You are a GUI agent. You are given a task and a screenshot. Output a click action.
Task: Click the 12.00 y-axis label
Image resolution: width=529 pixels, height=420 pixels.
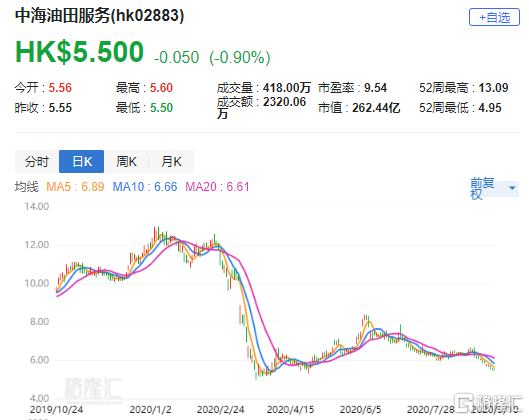(36, 245)
